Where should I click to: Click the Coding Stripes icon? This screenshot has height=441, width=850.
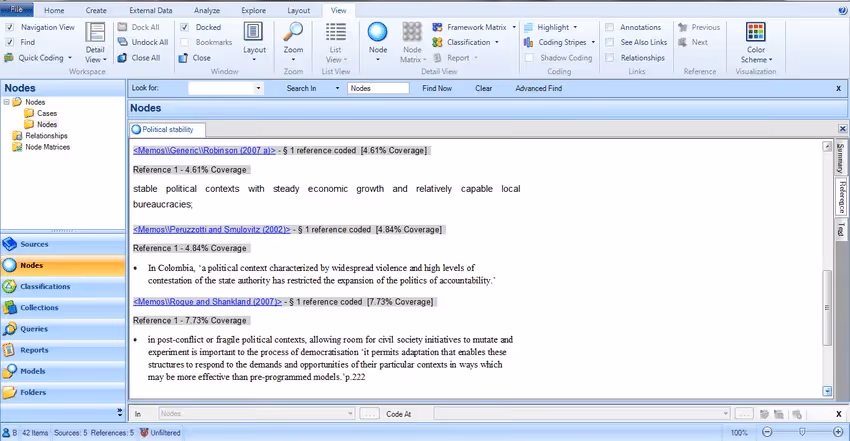pos(529,42)
